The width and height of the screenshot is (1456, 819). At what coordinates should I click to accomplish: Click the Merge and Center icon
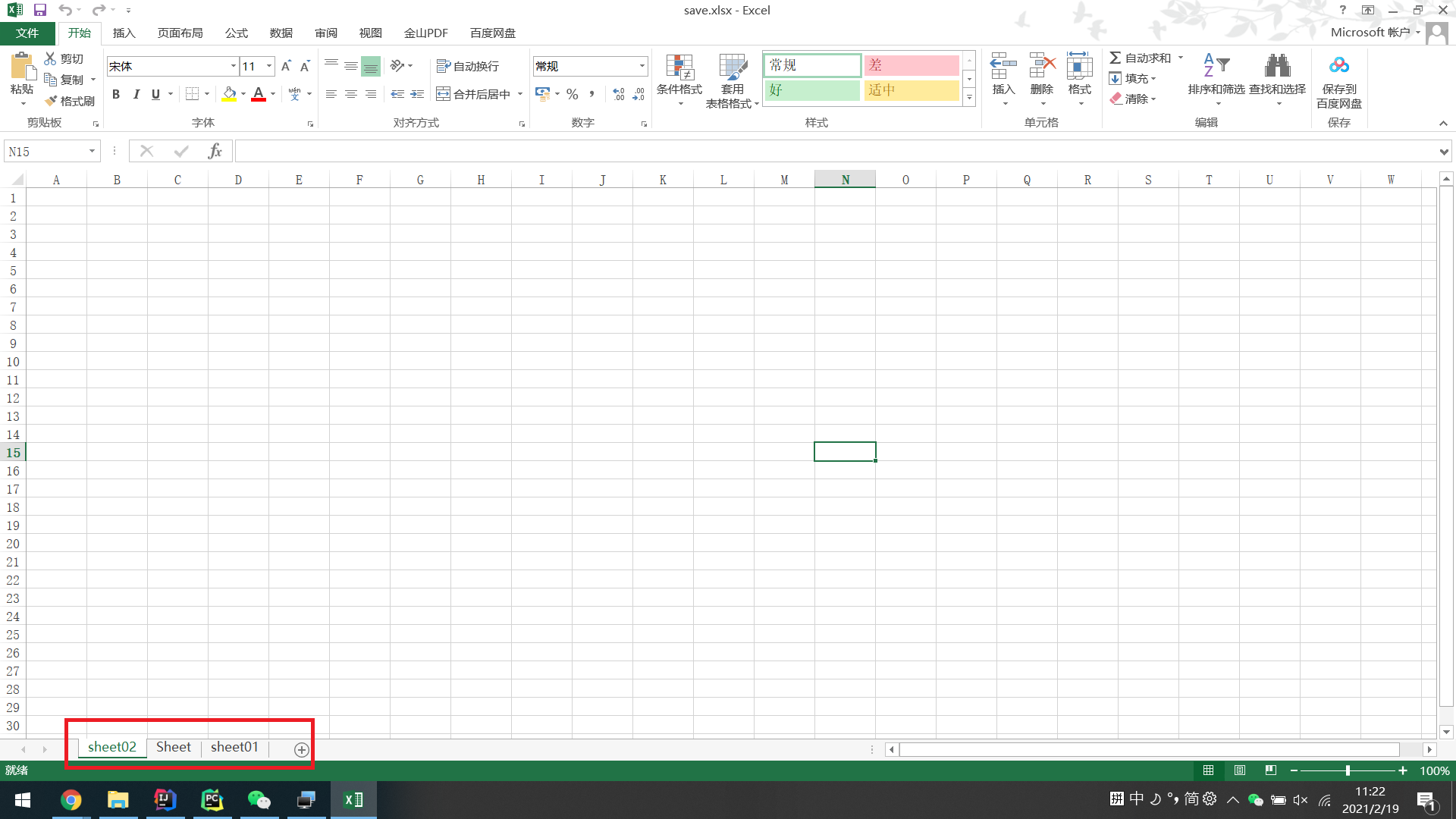pyautogui.click(x=444, y=94)
